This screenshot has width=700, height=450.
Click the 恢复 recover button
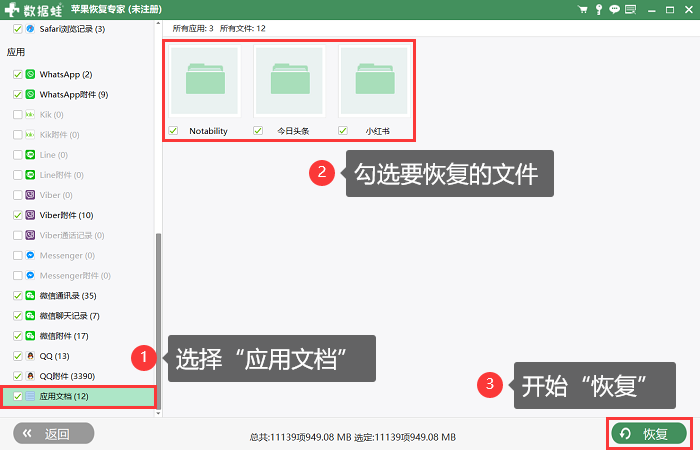click(649, 433)
